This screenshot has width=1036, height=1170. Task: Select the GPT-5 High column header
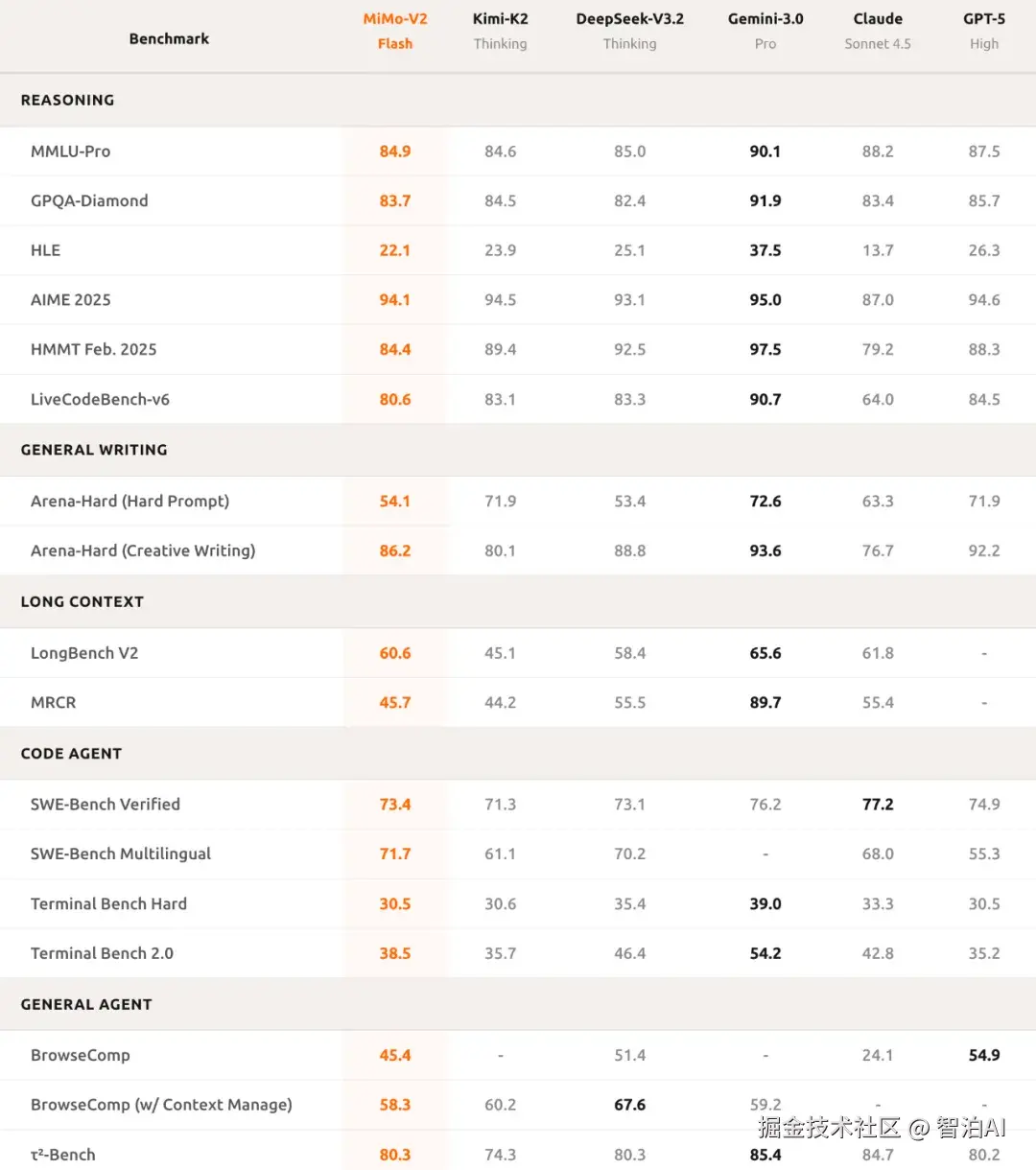click(984, 31)
